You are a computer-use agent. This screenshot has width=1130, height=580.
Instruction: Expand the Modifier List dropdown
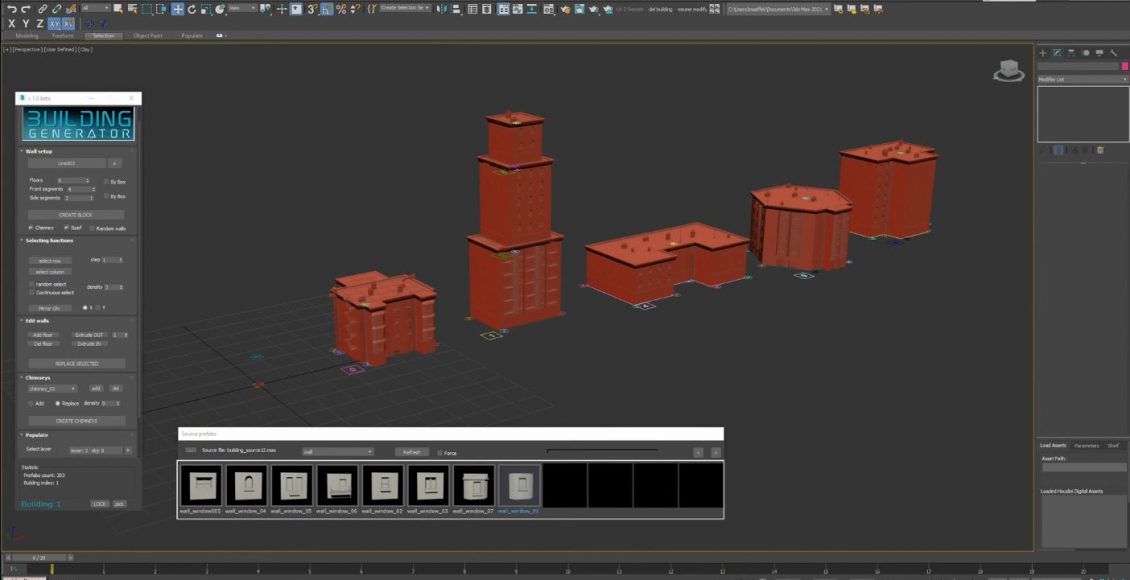click(x=1082, y=79)
